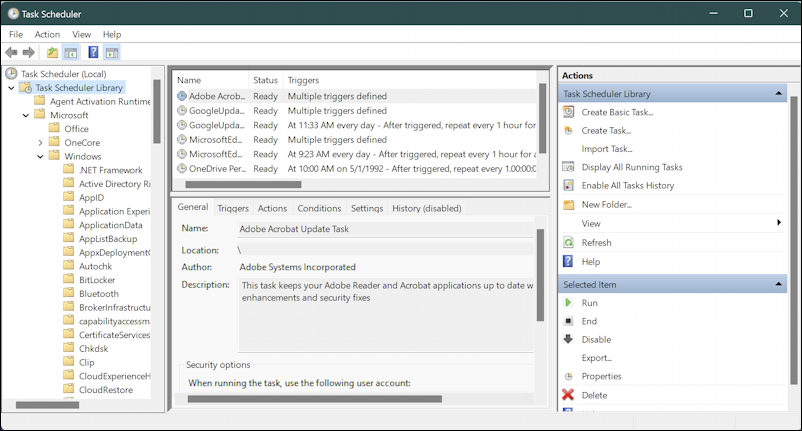Click the Disable action link
The image size is (802, 431).
(x=596, y=339)
